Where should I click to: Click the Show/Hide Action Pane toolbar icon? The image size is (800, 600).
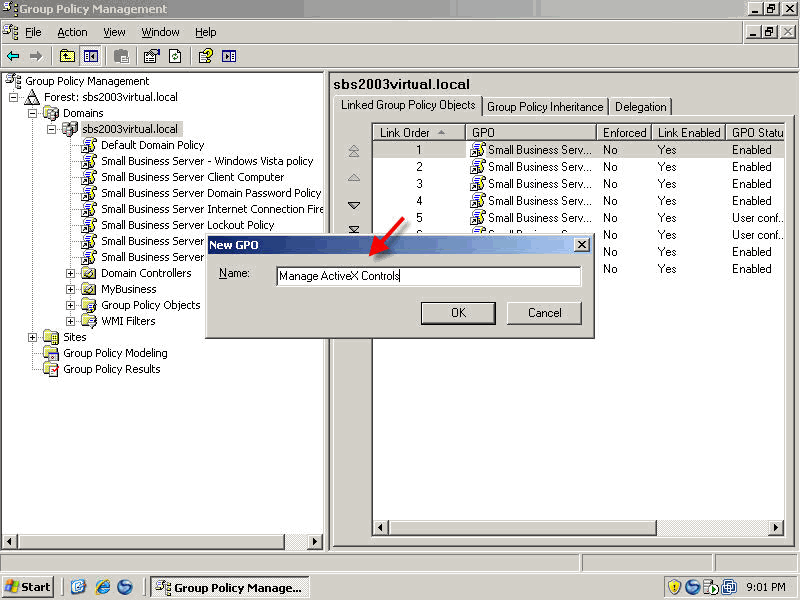click(x=229, y=56)
